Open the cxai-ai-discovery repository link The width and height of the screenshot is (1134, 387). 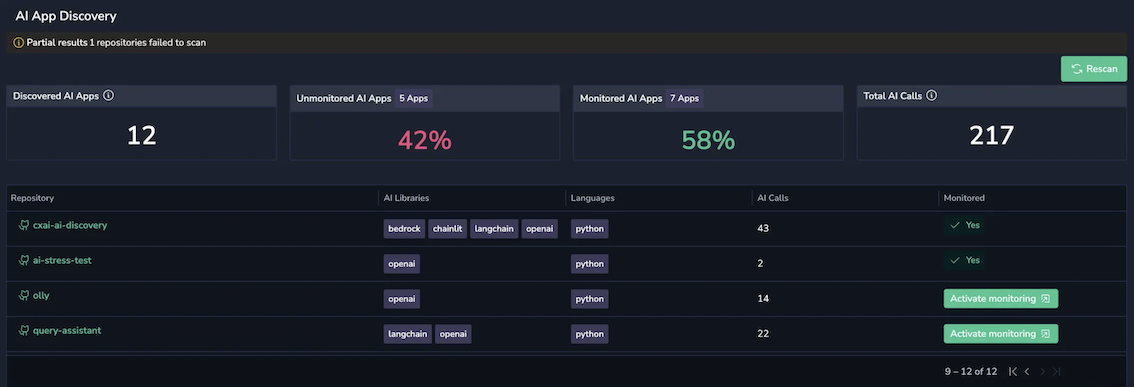click(x=70, y=225)
